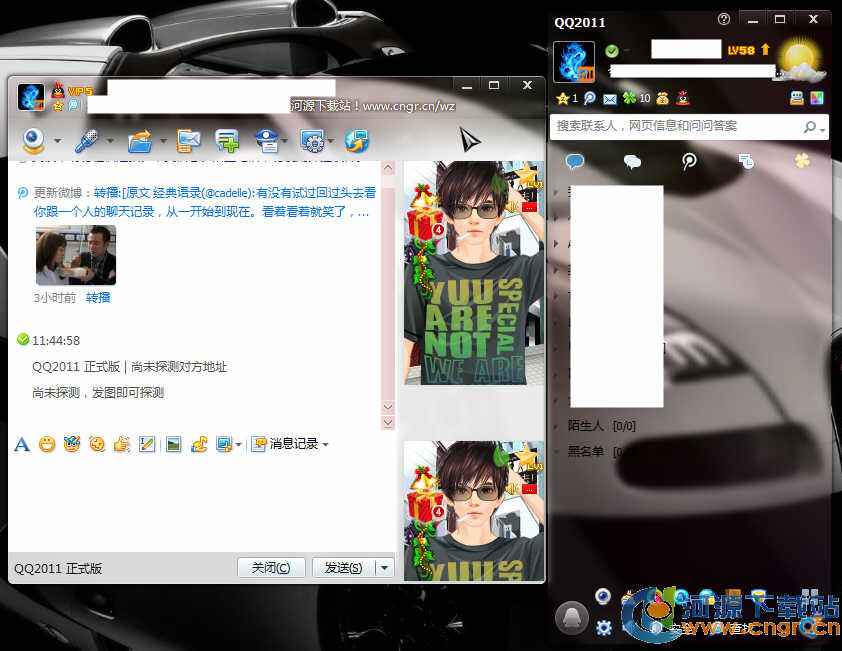This screenshot has width=842, height=651.
Task: Start a voice call with microphone icon
Action: 88,141
